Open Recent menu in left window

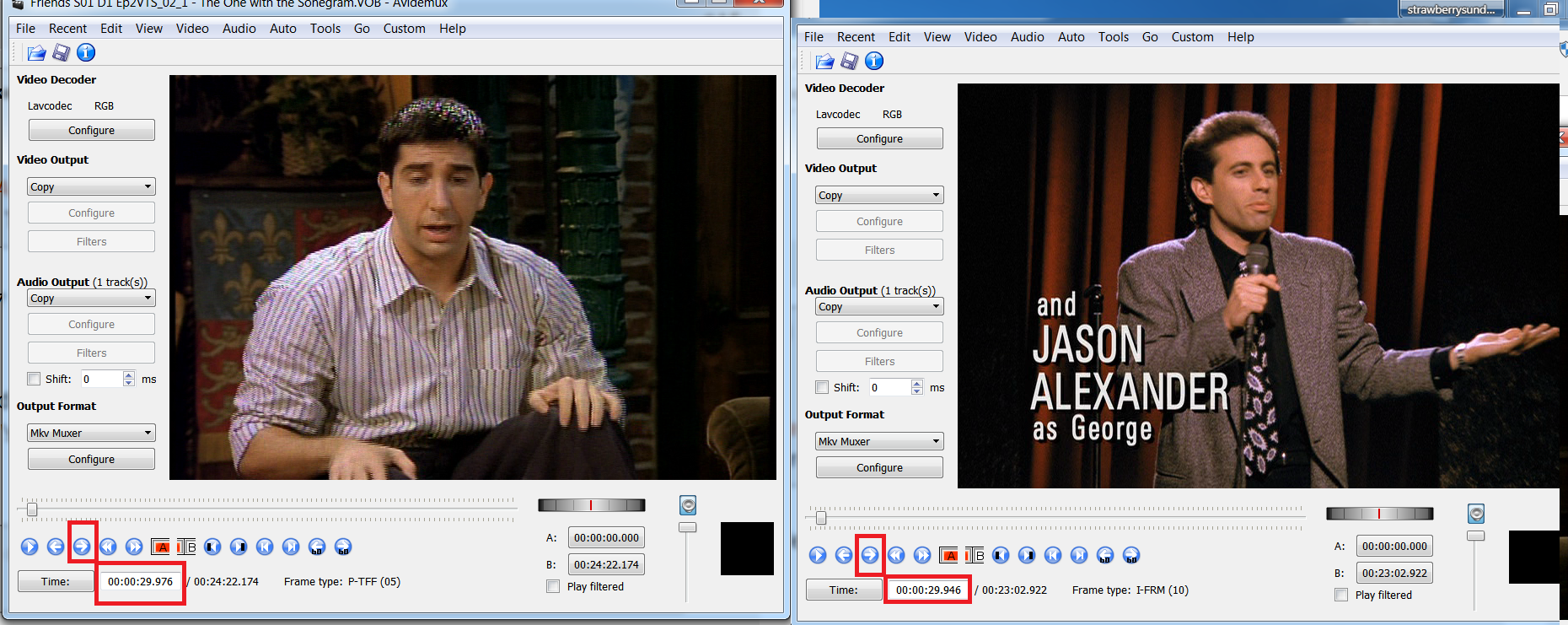(67, 29)
